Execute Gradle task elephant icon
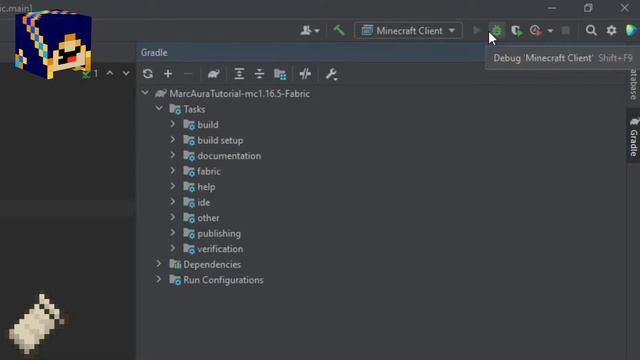The image size is (640, 360). click(213, 74)
